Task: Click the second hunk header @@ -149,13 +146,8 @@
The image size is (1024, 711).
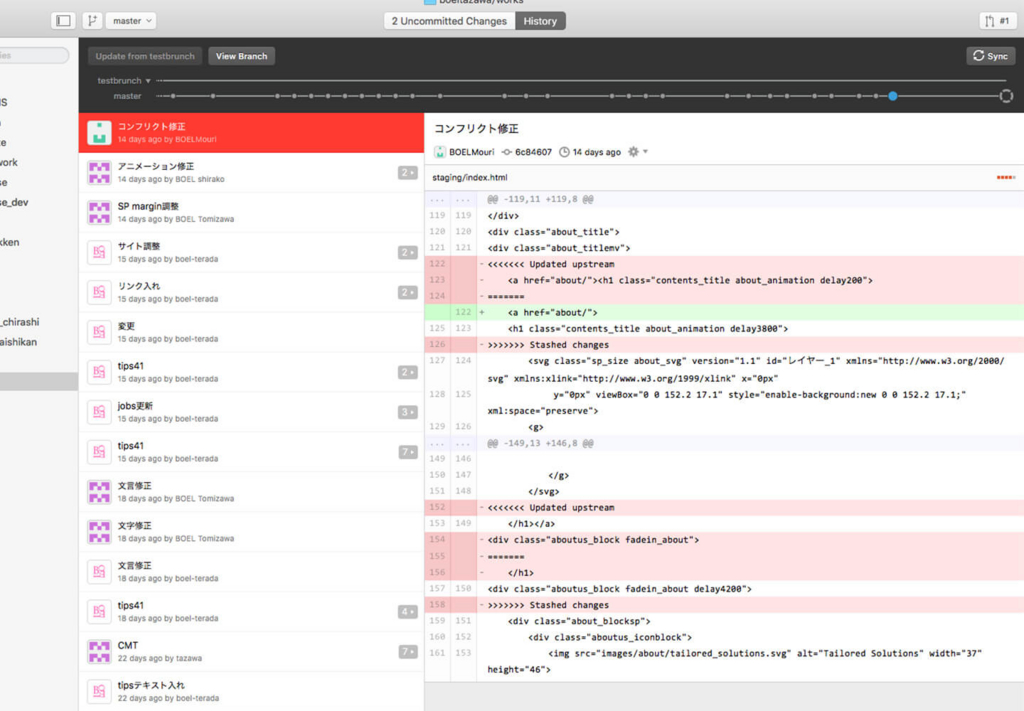Action: (x=724, y=443)
